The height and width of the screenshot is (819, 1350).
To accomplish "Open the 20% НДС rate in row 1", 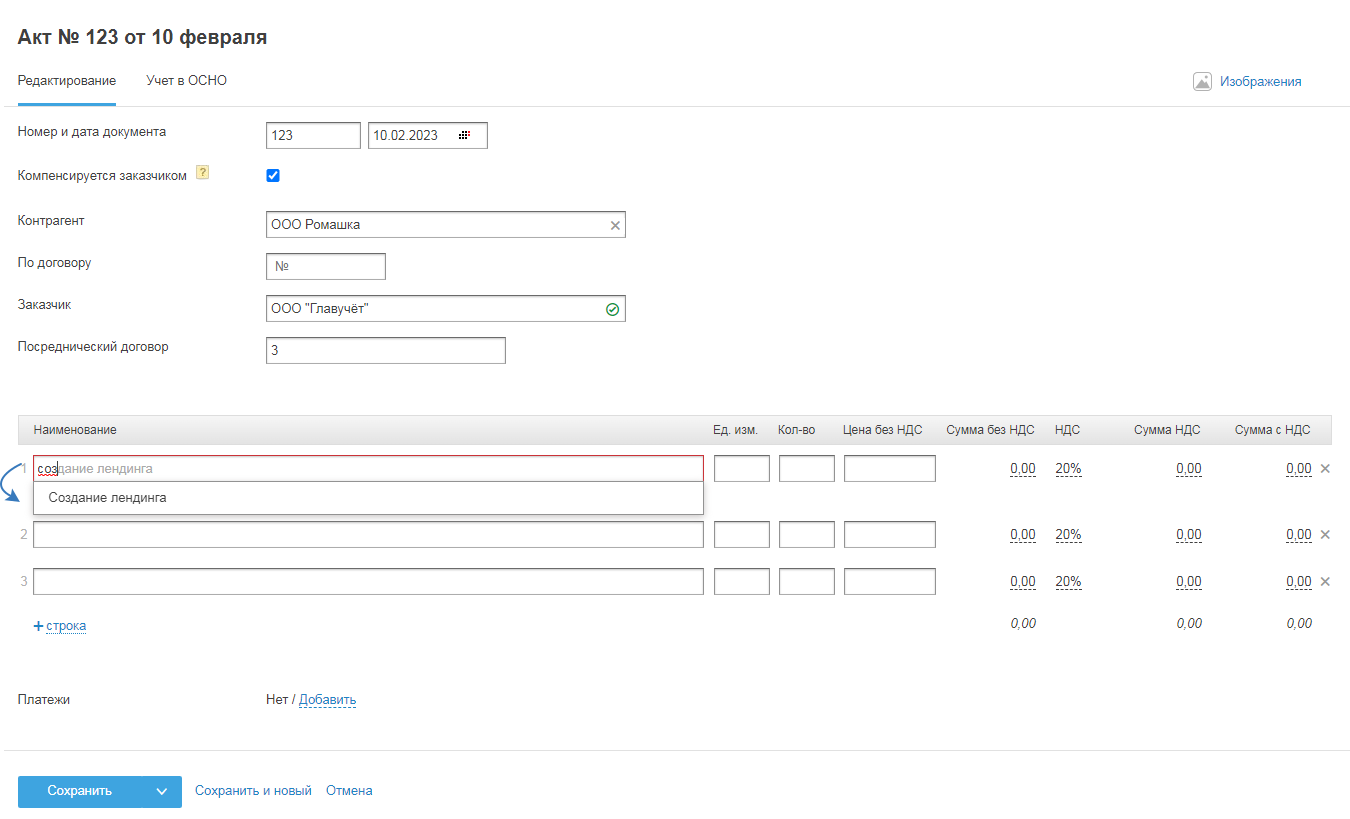I will point(1068,468).
